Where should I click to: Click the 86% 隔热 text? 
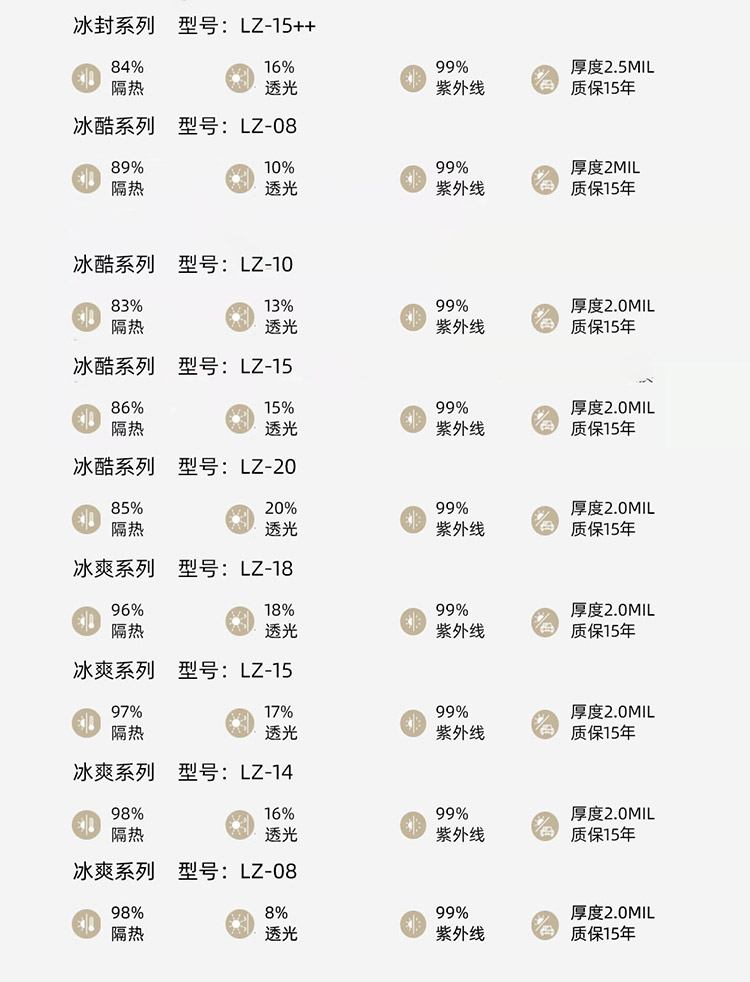[x=128, y=418]
